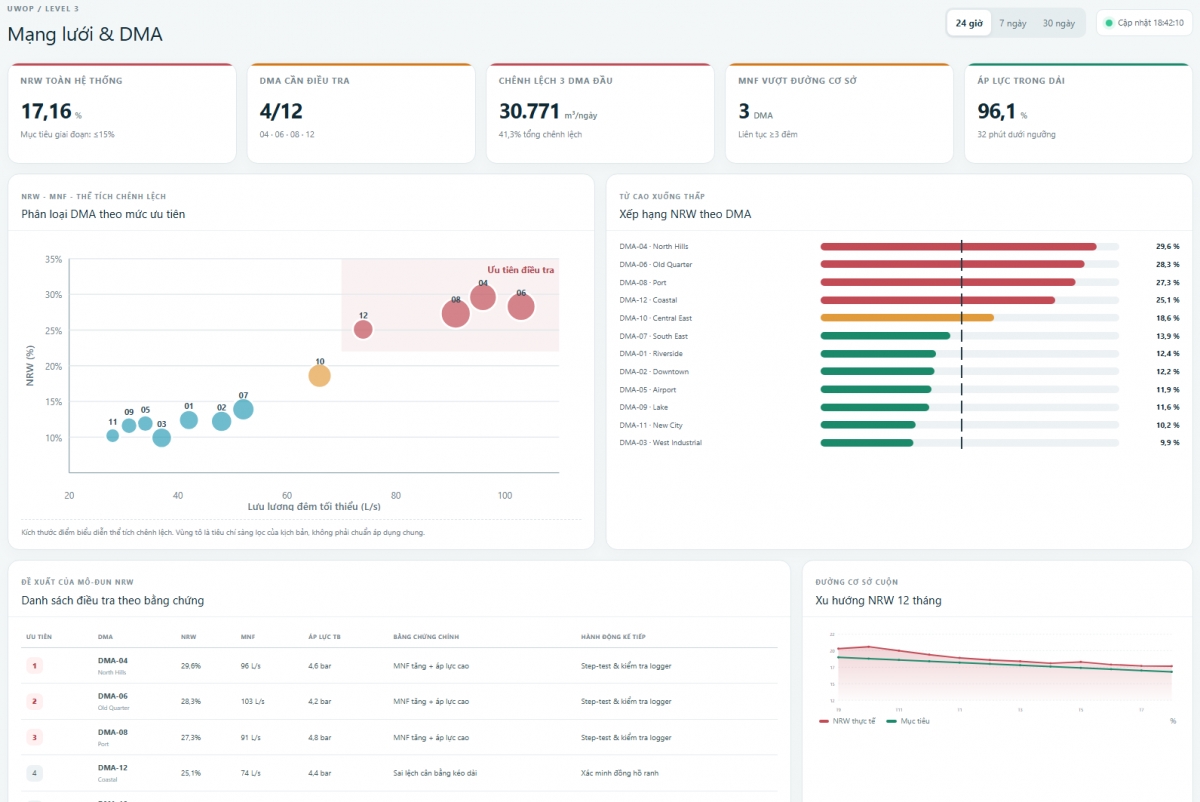1200x802 pixels.
Task: Click bubble 01 in the scatter chart
Action: (189, 420)
